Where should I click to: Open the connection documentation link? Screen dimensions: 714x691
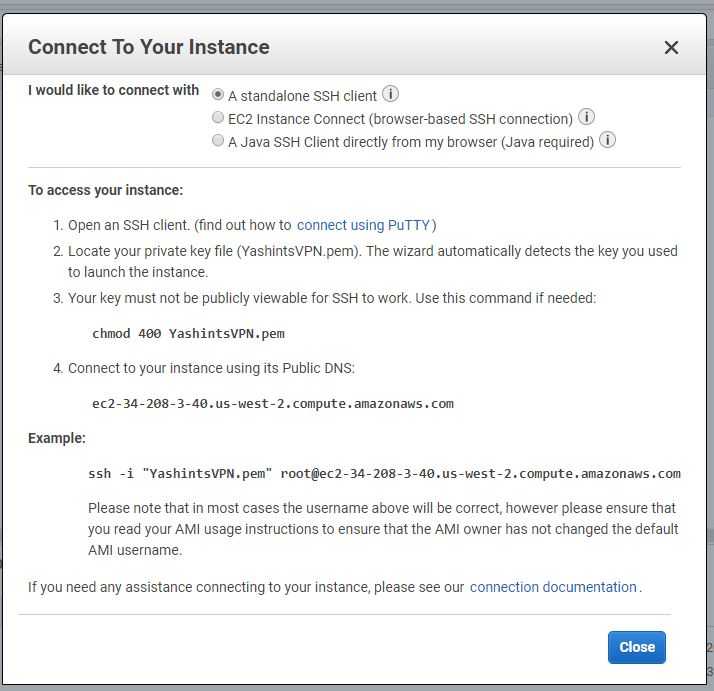coord(553,587)
